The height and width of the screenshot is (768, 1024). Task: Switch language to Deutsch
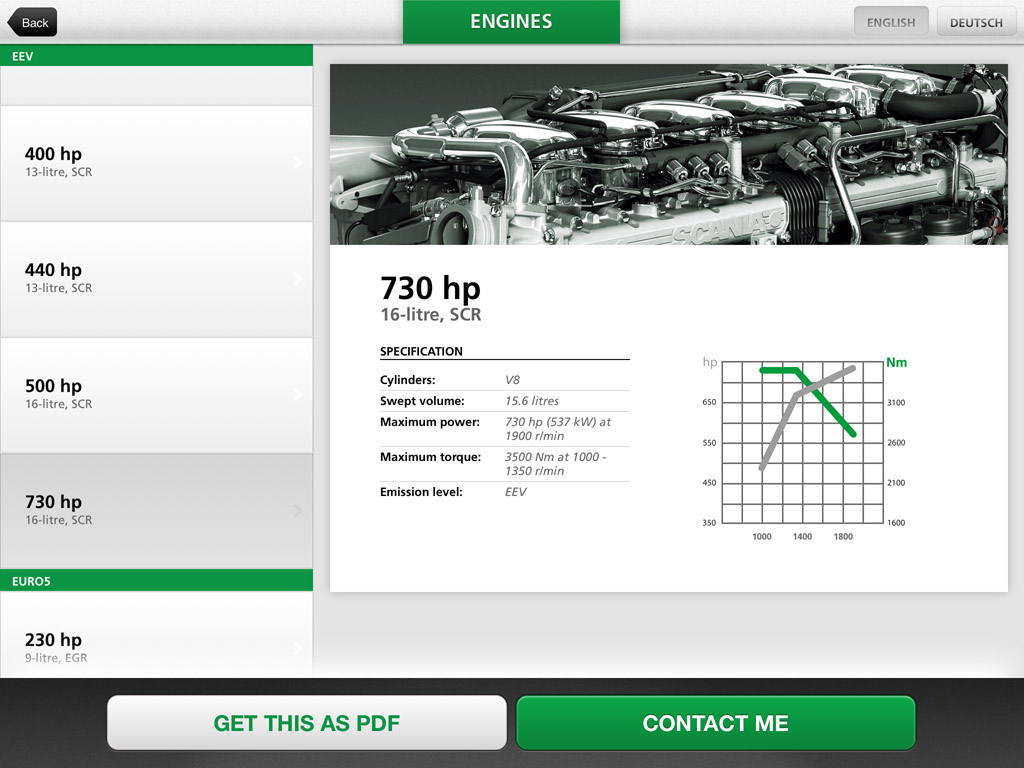click(976, 22)
